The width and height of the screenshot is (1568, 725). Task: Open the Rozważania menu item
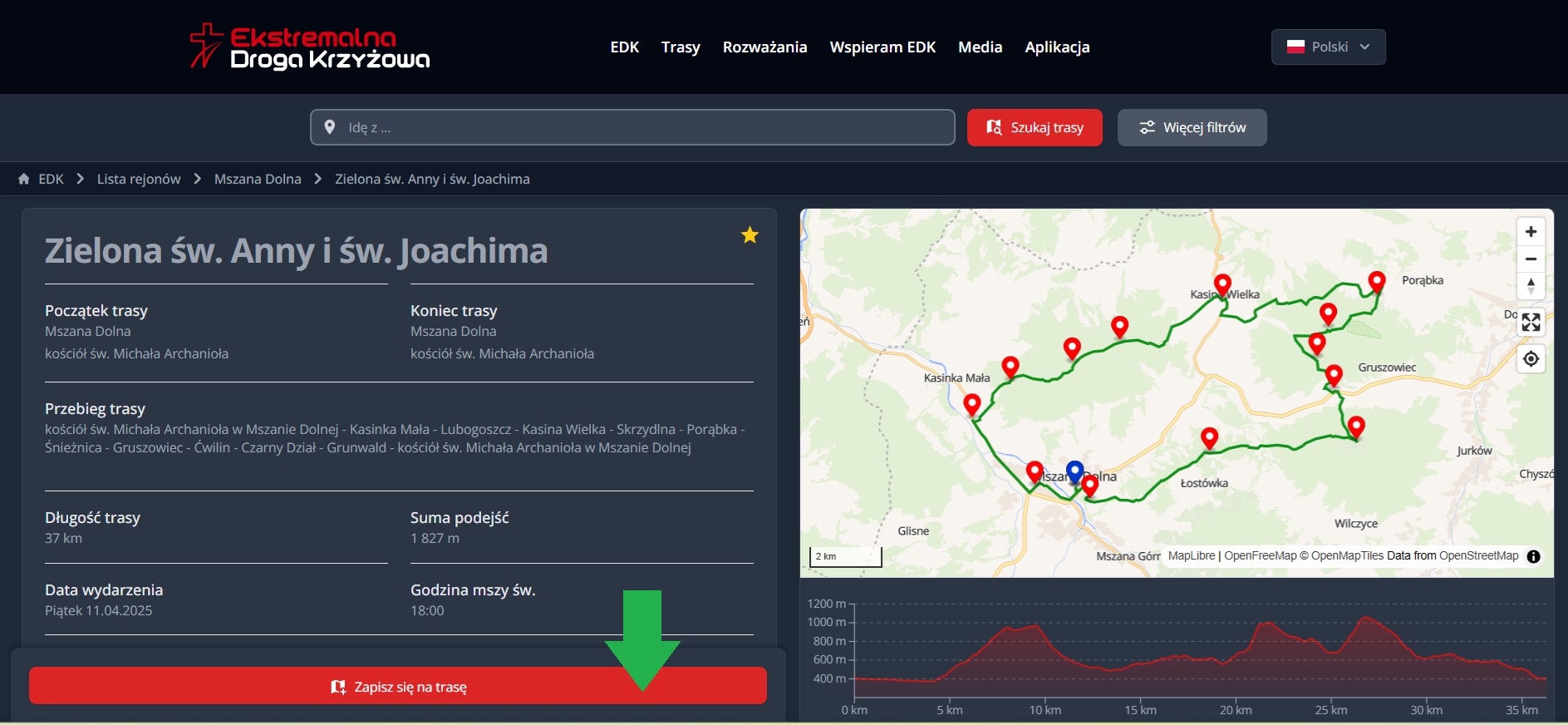click(764, 47)
